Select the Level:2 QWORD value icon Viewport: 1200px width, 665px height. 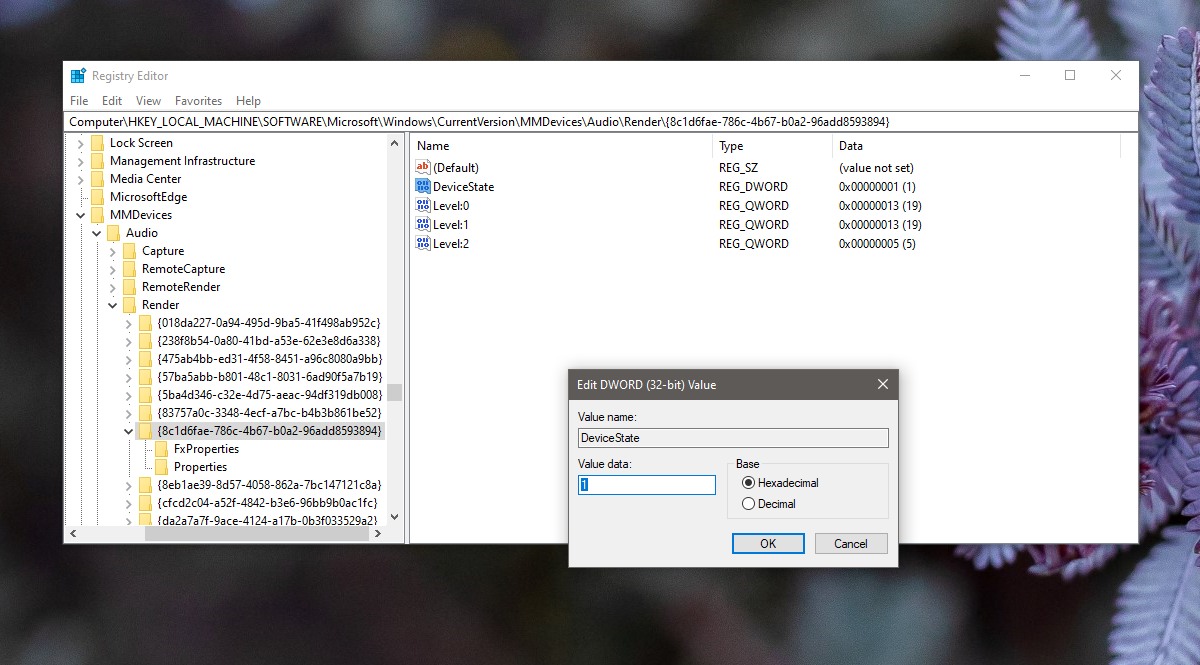tap(422, 243)
